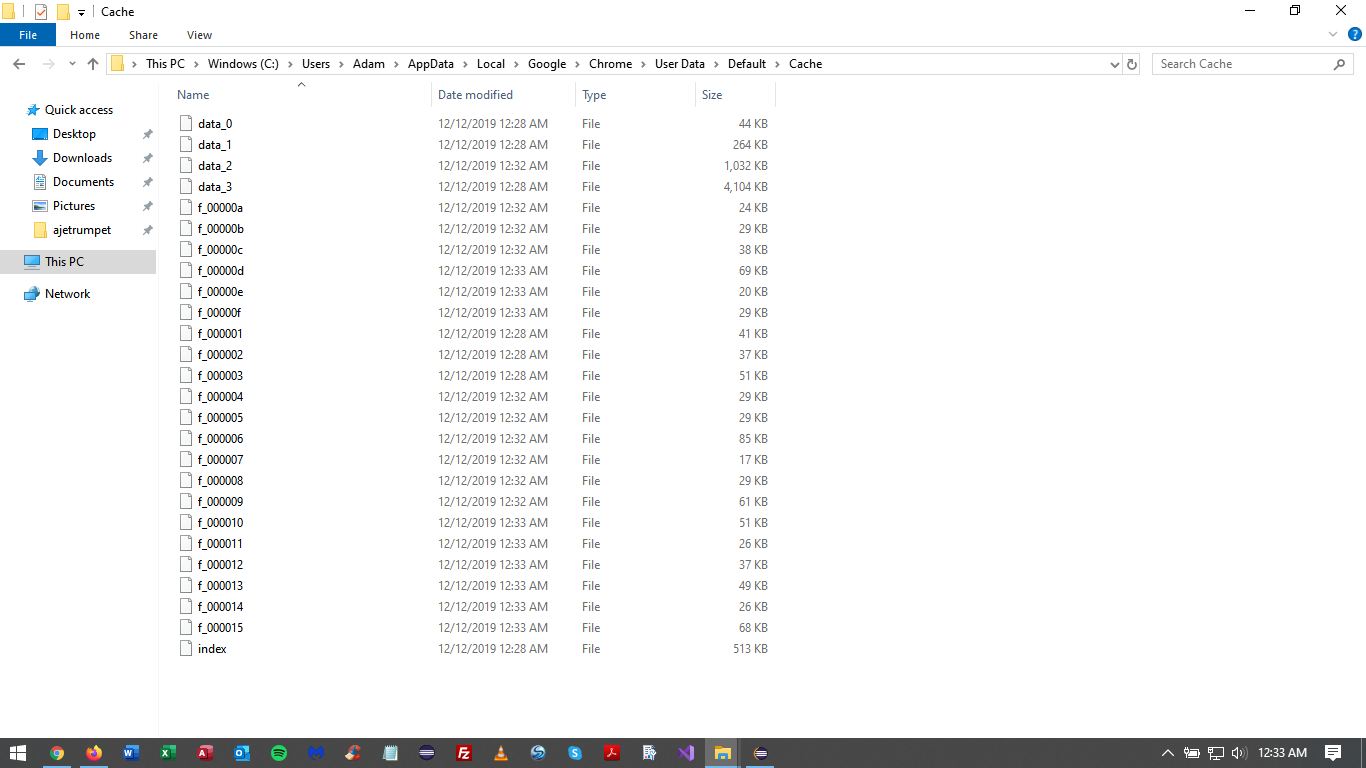The width and height of the screenshot is (1366, 768).
Task: Click the Windows Start button
Action: coord(18,753)
